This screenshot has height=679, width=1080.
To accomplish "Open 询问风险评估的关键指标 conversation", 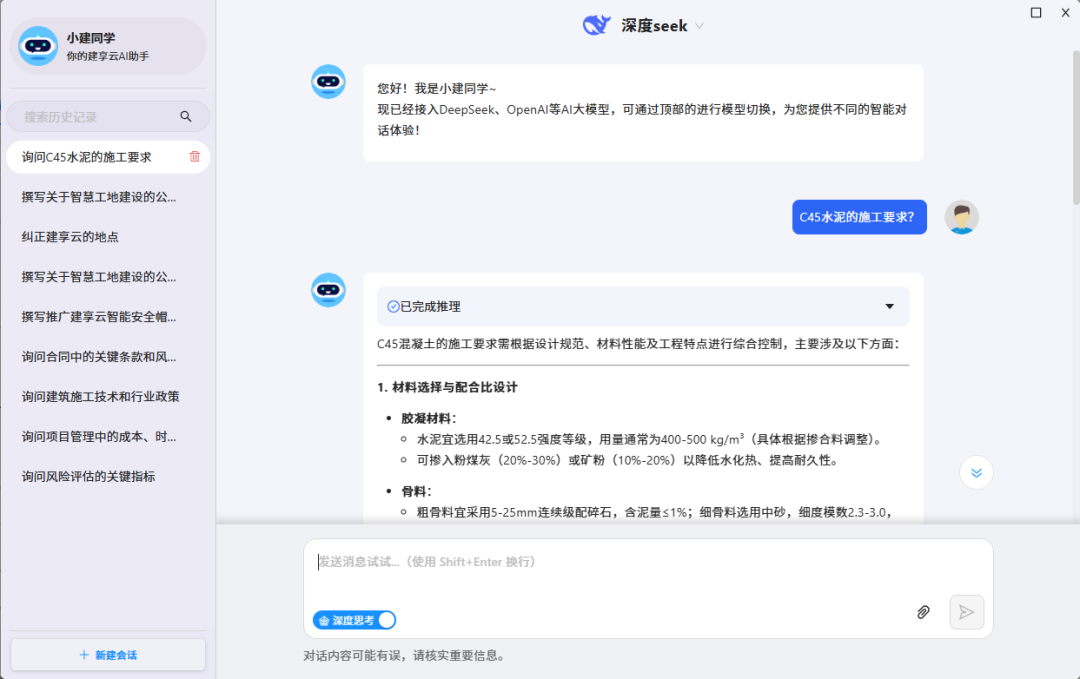I will (88, 477).
